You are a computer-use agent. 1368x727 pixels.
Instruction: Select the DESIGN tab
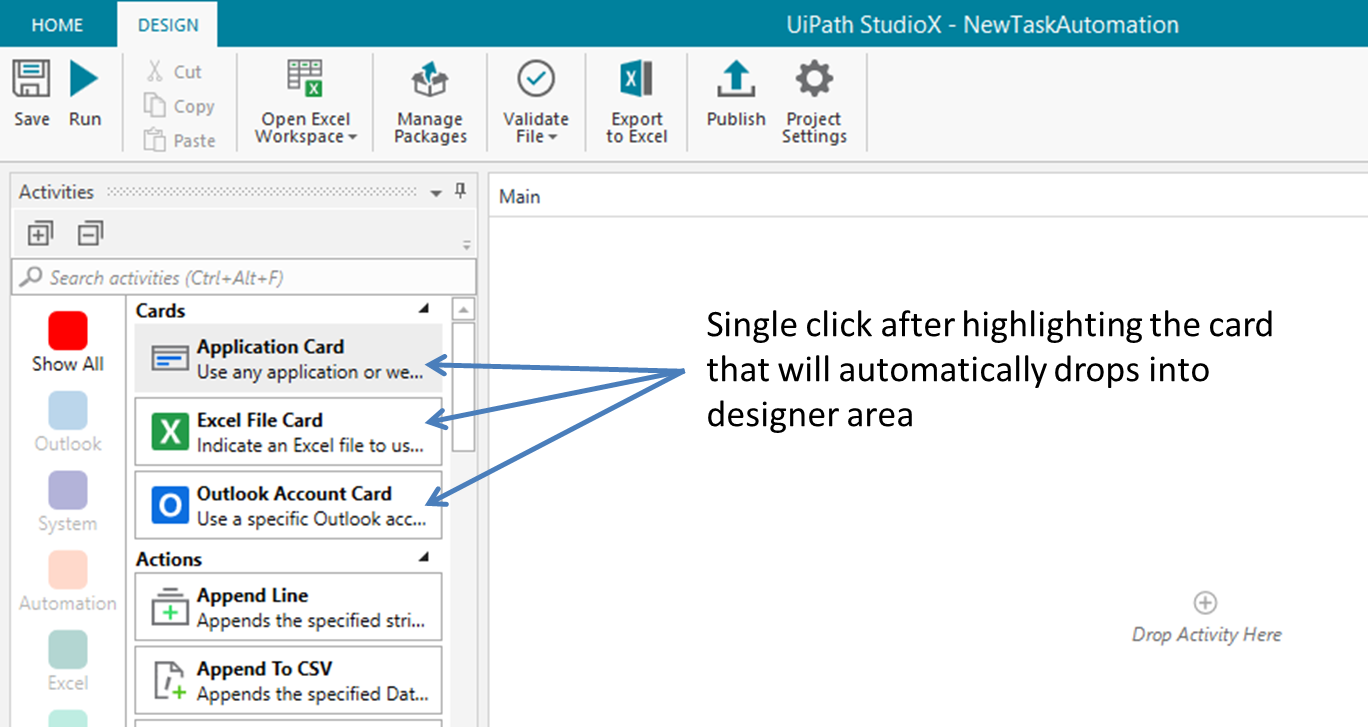tap(168, 25)
